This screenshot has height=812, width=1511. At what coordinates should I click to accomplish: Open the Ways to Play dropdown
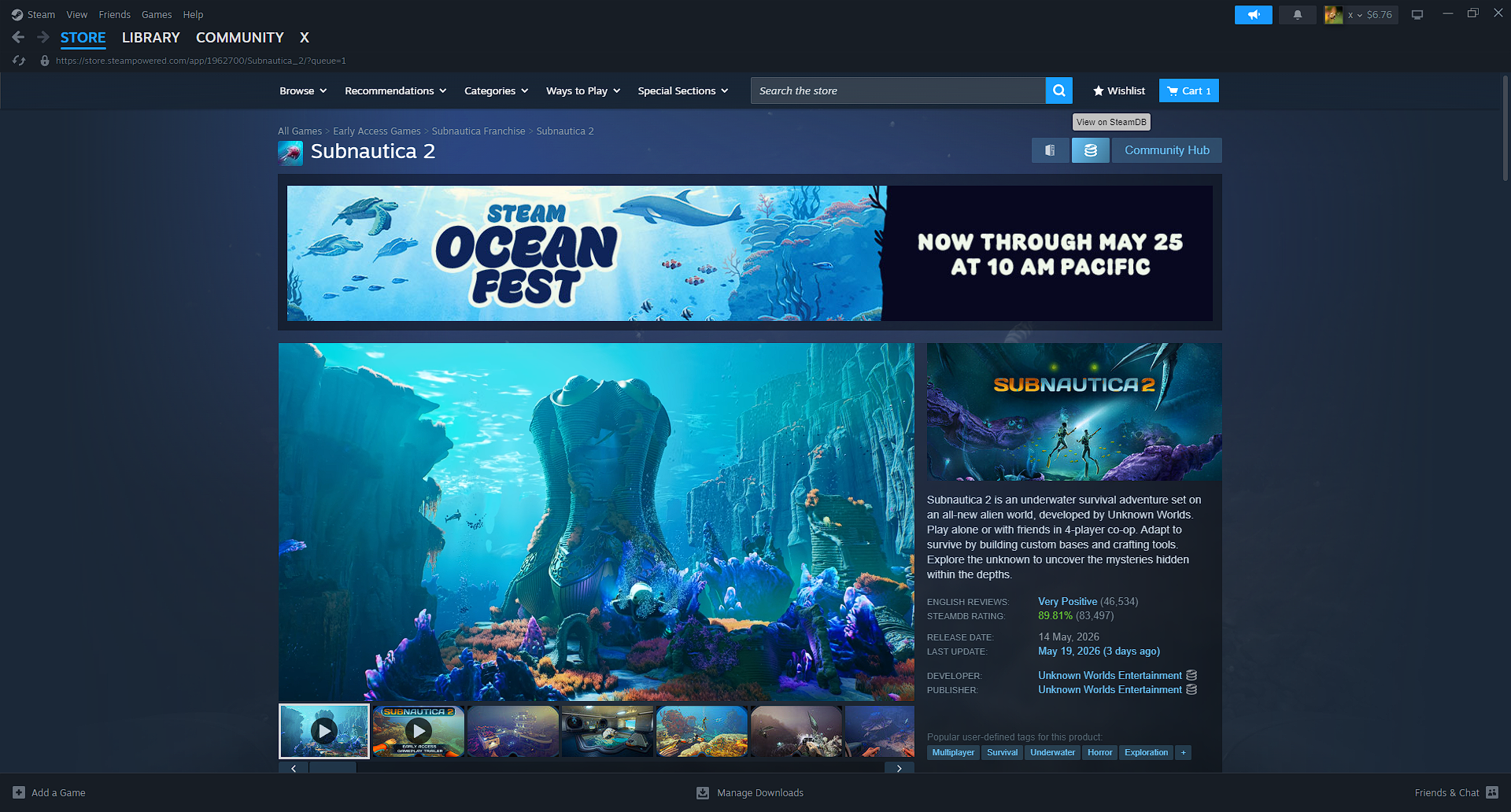click(x=583, y=90)
